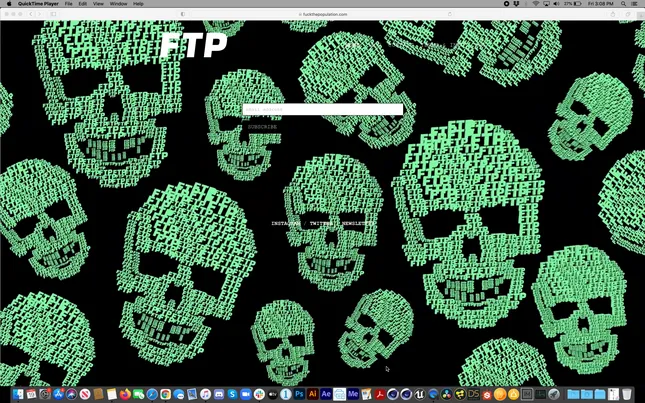Open Skype in the dock
Image resolution: width=645 pixels, height=403 pixels.
[x=232, y=394]
